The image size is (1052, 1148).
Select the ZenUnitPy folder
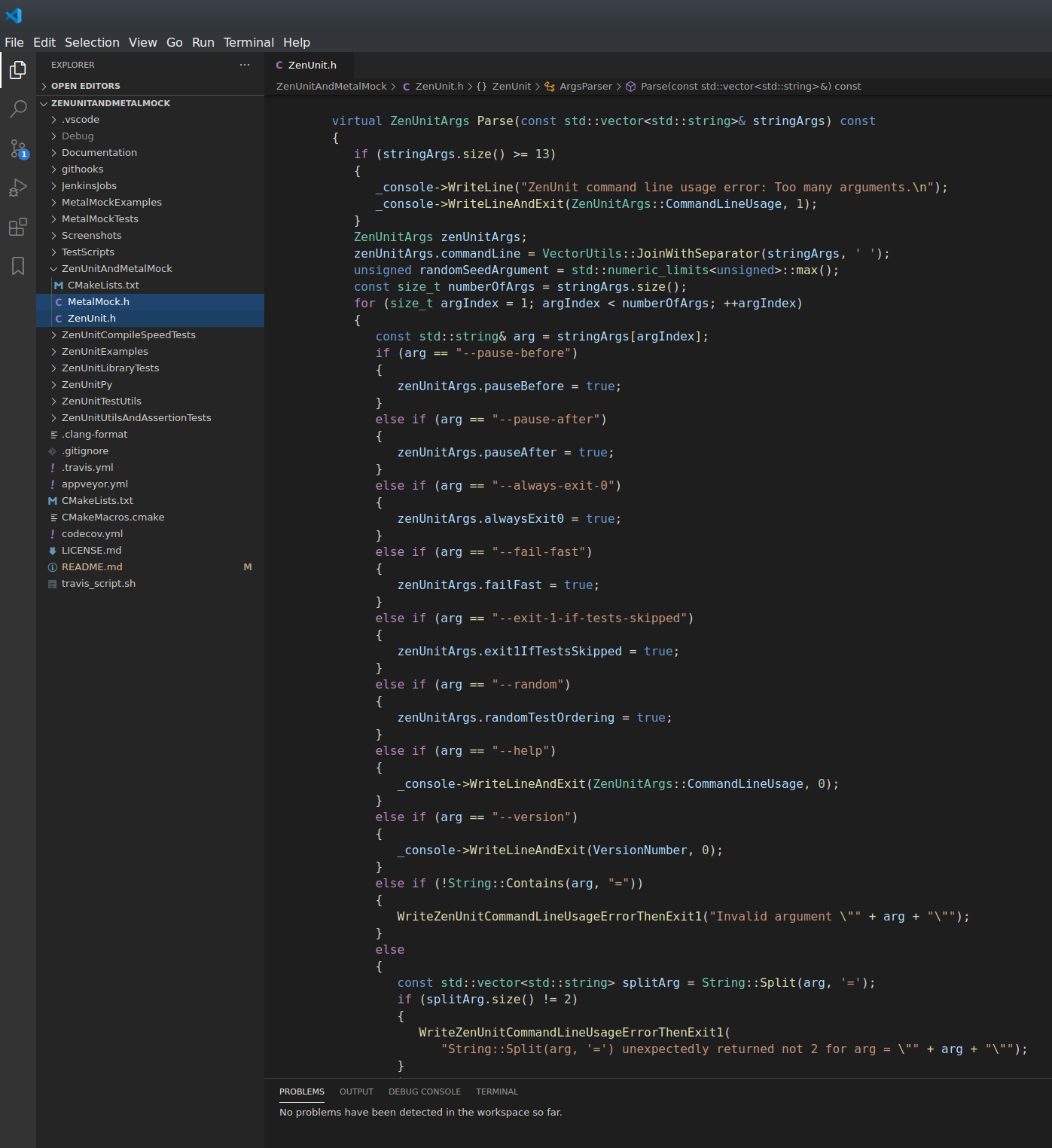point(151,385)
